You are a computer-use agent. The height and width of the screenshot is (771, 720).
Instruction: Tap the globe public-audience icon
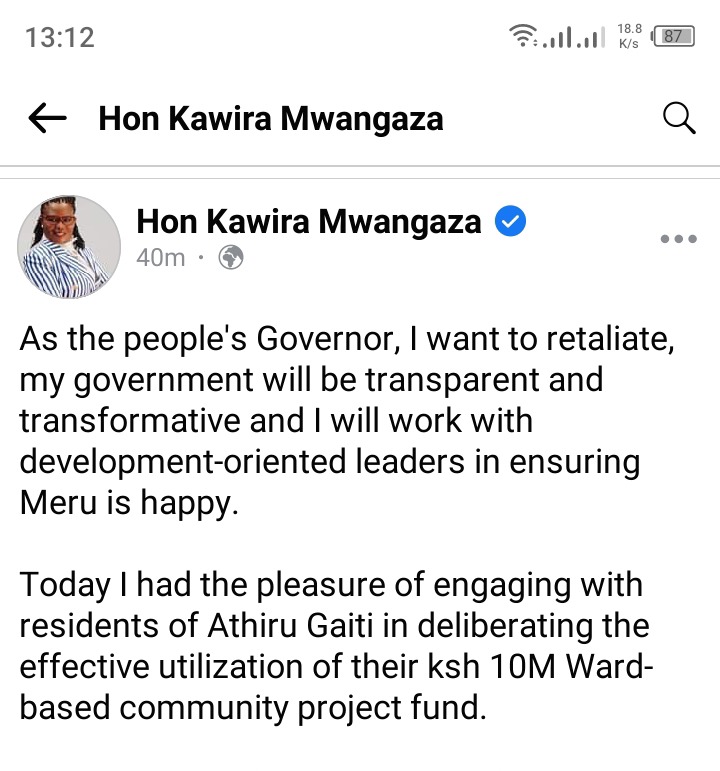[231, 257]
